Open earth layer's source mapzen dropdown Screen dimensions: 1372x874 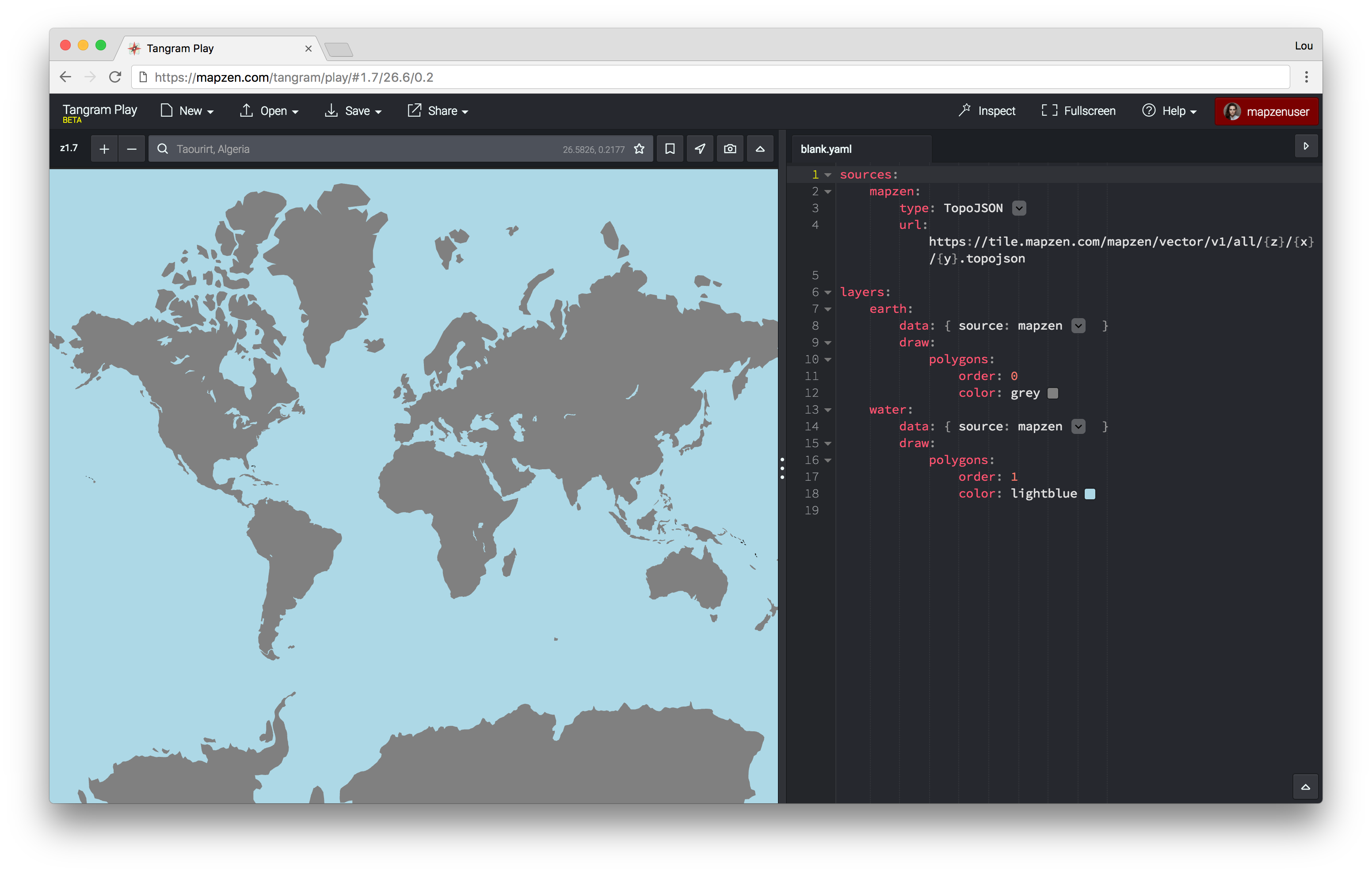coord(1078,326)
